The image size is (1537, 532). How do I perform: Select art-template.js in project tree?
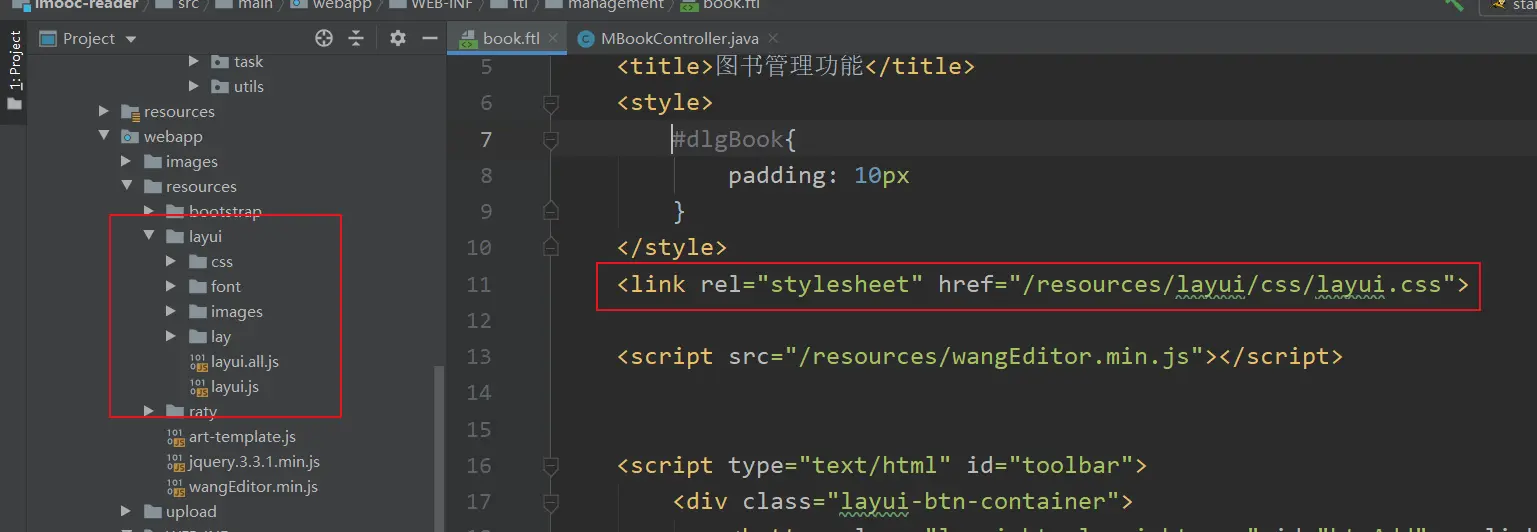click(242, 437)
